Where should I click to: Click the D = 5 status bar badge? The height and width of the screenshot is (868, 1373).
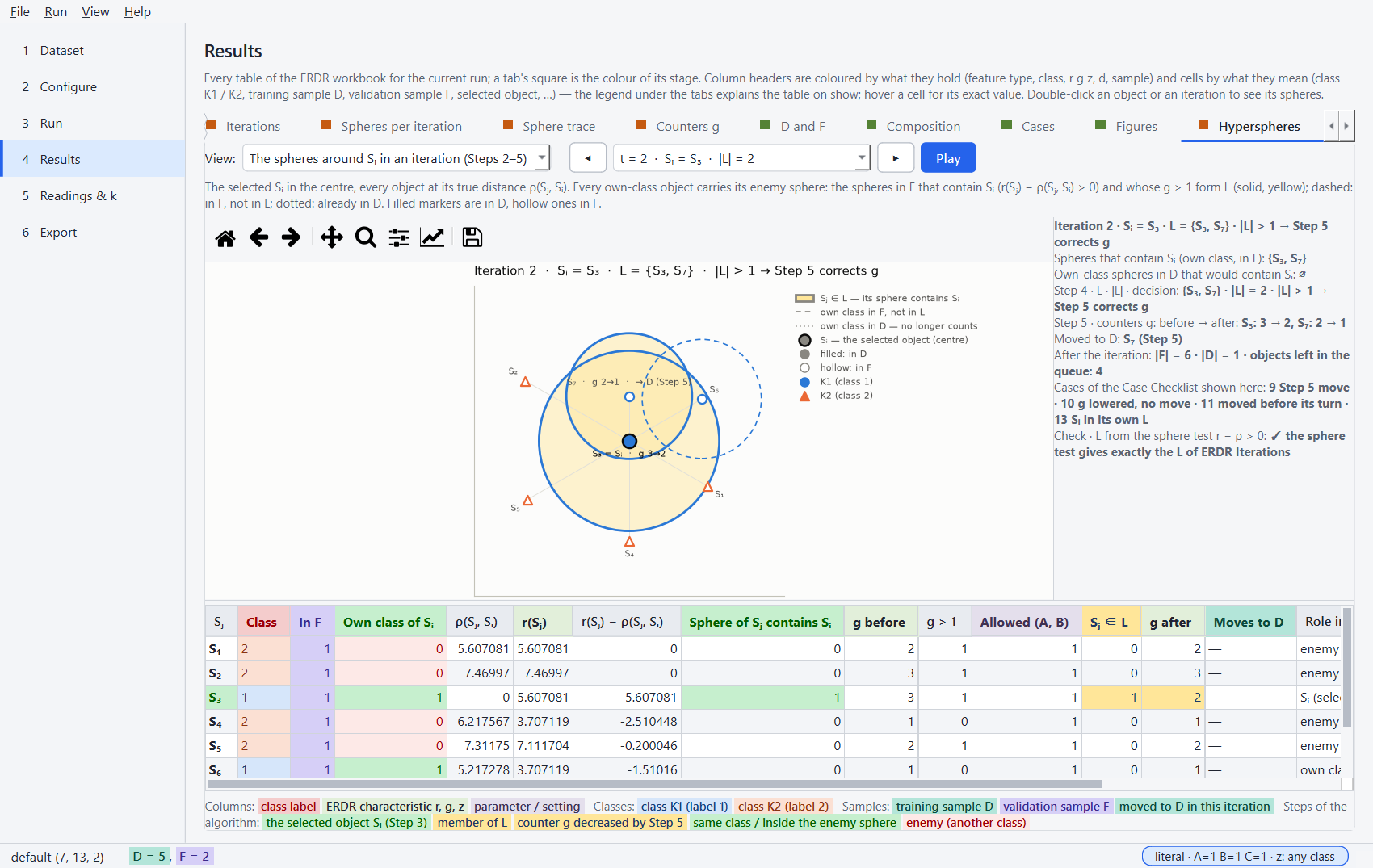(x=149, y=856)
